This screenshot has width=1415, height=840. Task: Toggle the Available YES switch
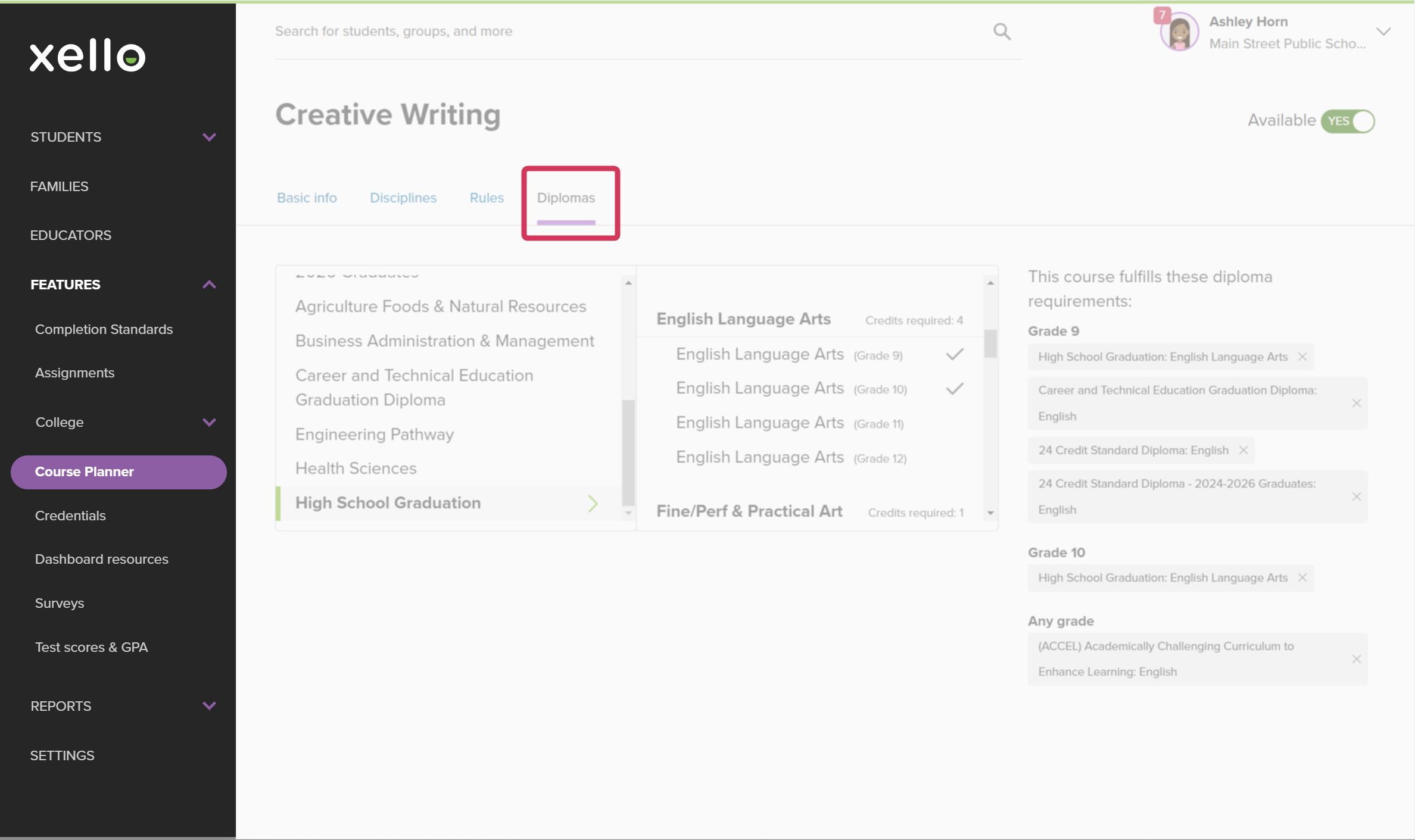[x=1348, y=121]
